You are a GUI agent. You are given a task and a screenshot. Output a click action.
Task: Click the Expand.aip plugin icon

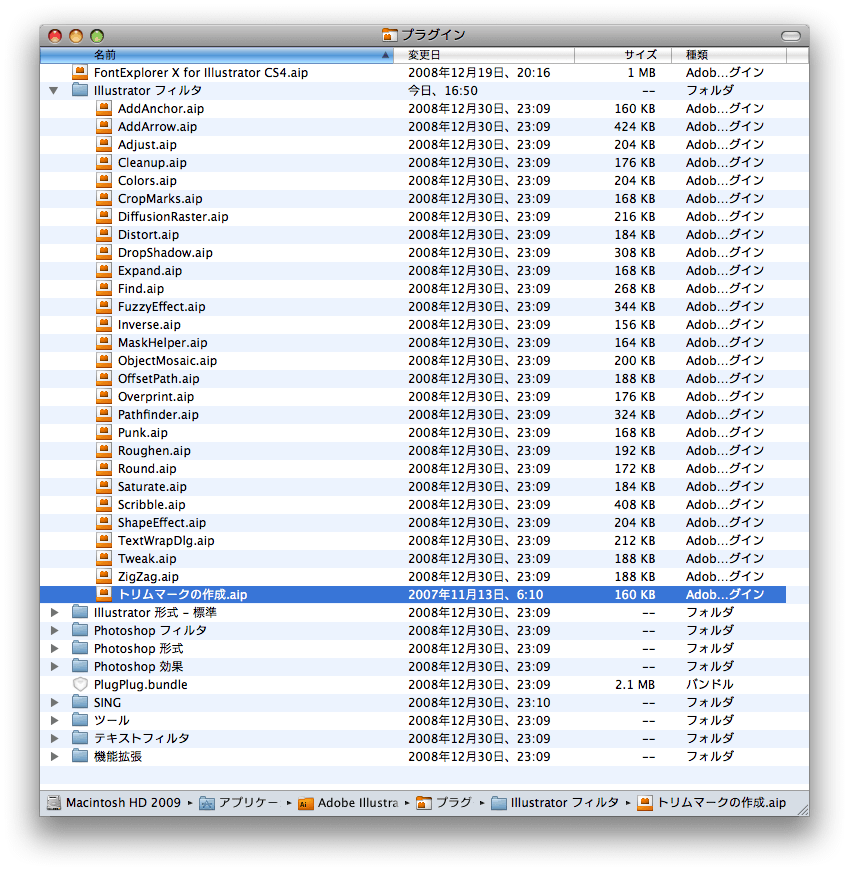104,271
